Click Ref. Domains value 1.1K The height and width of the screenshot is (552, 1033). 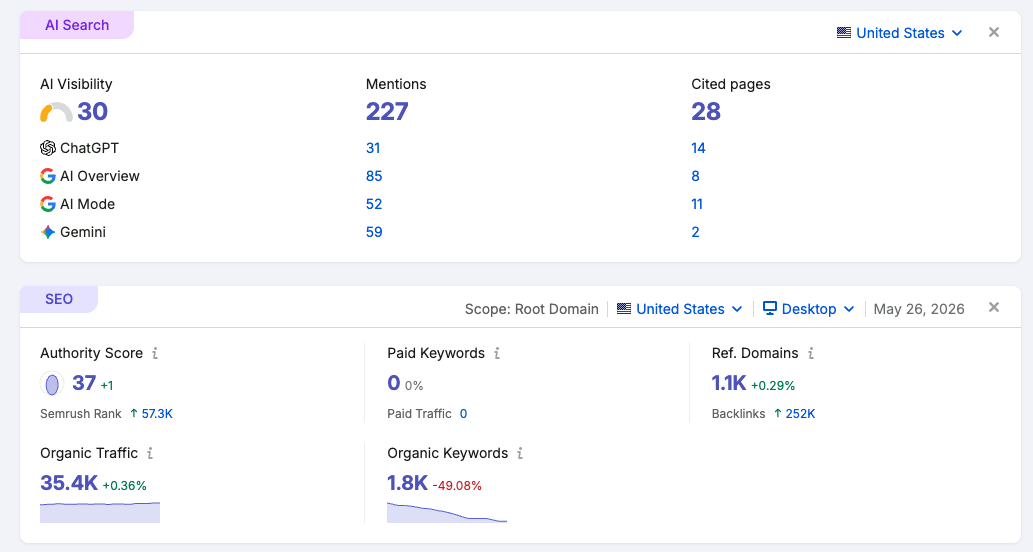[x=729, y=383]
